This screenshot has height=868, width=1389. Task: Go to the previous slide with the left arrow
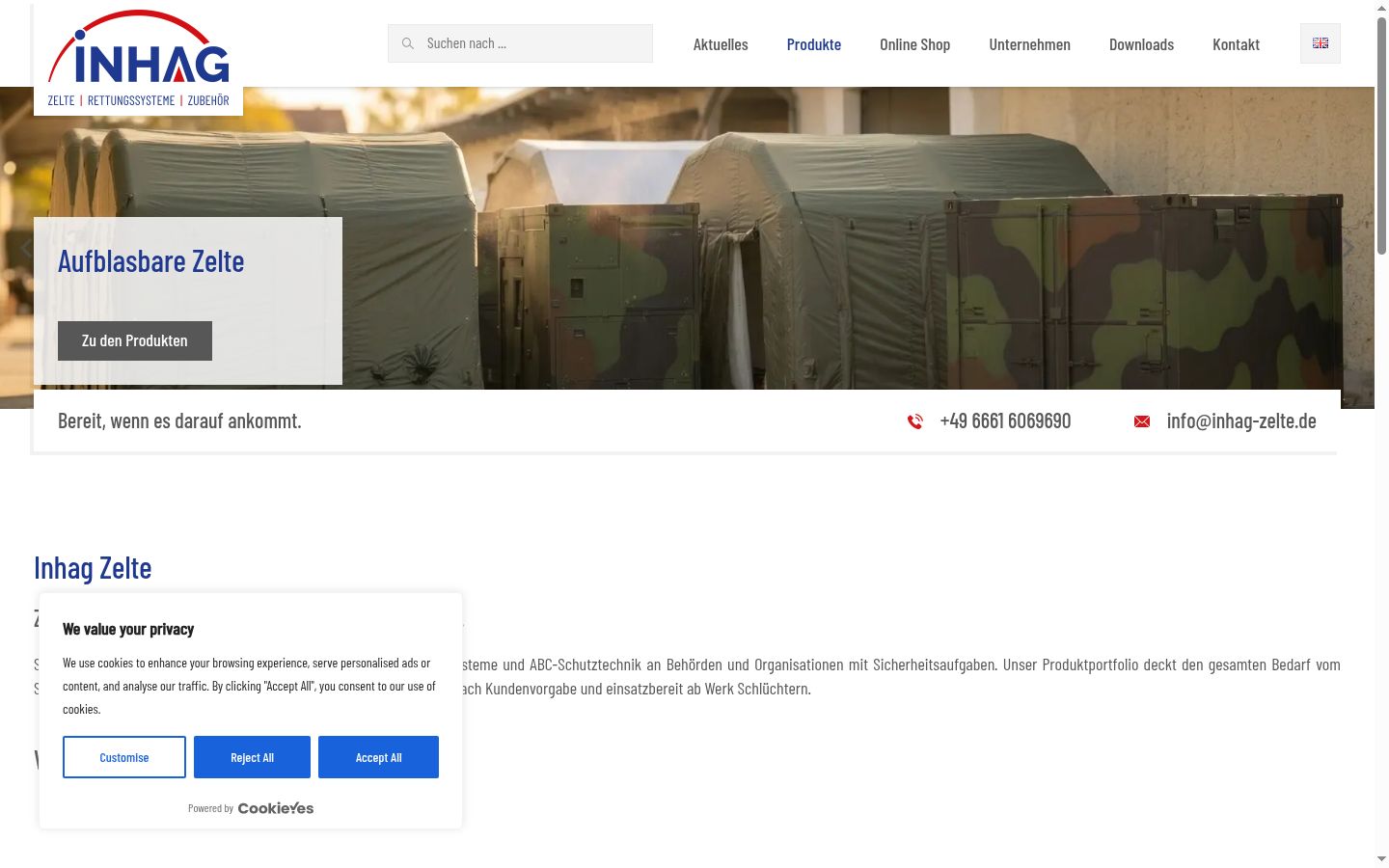click(x=26, y=248)
